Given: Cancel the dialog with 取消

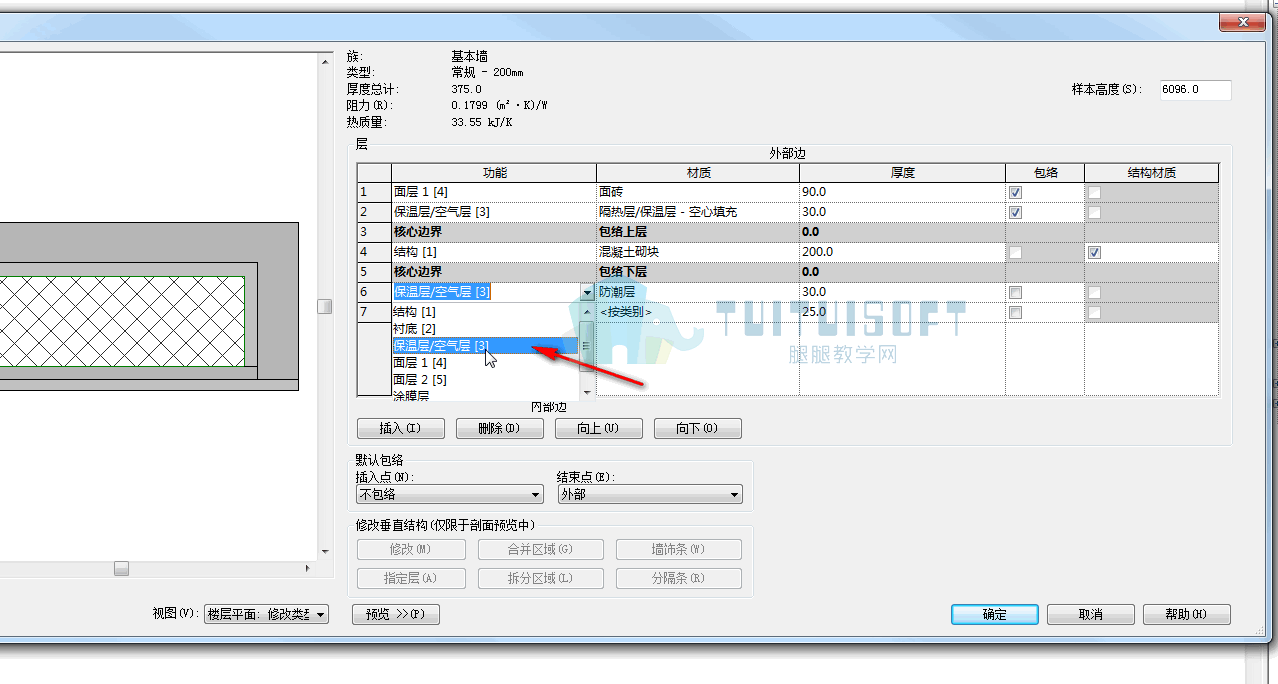Looking at the screenshot, I should coord(1091,614).
